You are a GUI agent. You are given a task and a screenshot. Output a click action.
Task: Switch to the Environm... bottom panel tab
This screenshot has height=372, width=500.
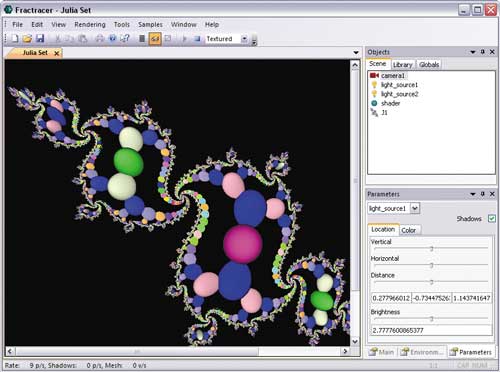point(422,352)
